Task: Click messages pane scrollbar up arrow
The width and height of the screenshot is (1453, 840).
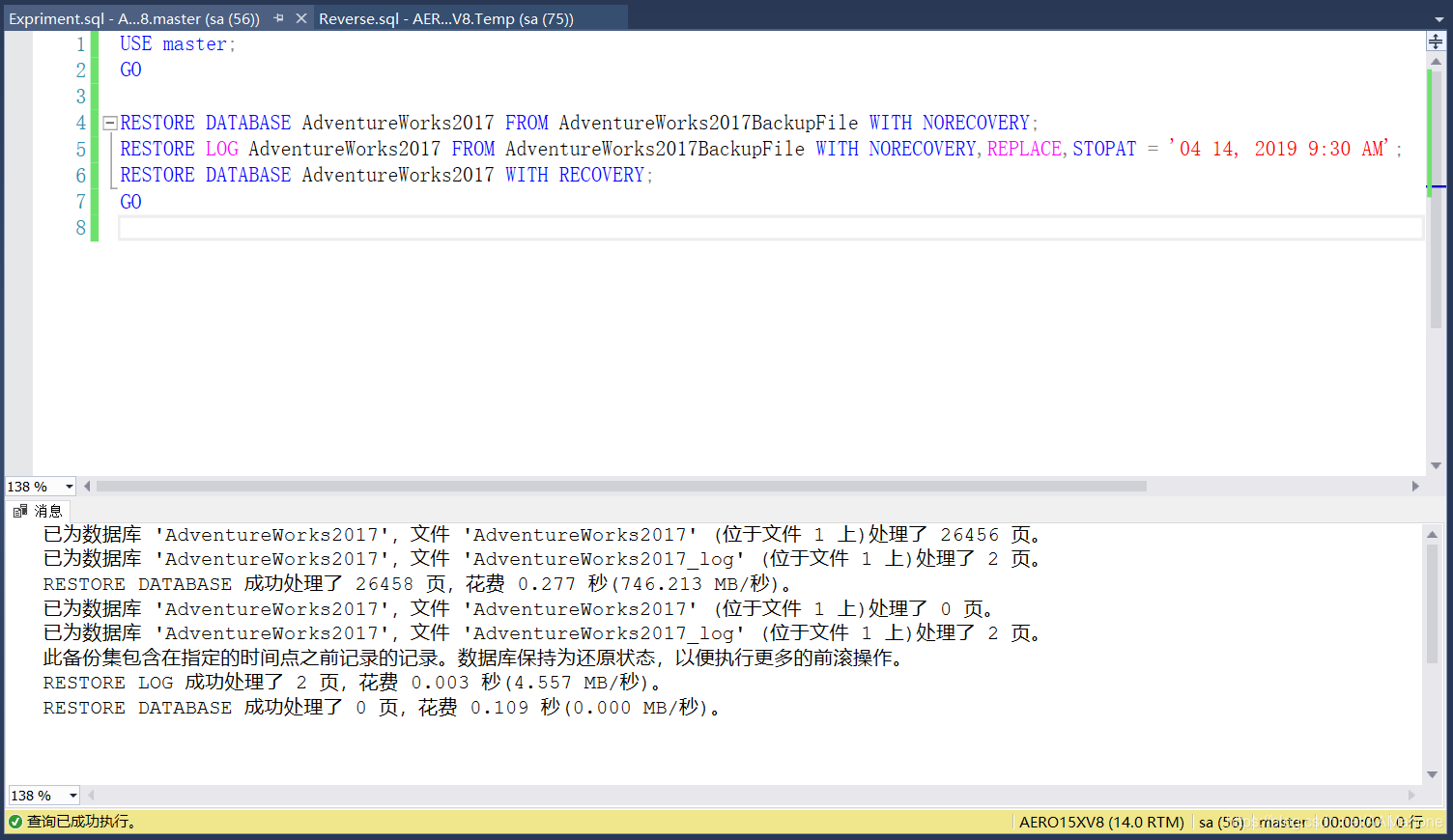Action: pyautogui.click(x=1432, y=534)
